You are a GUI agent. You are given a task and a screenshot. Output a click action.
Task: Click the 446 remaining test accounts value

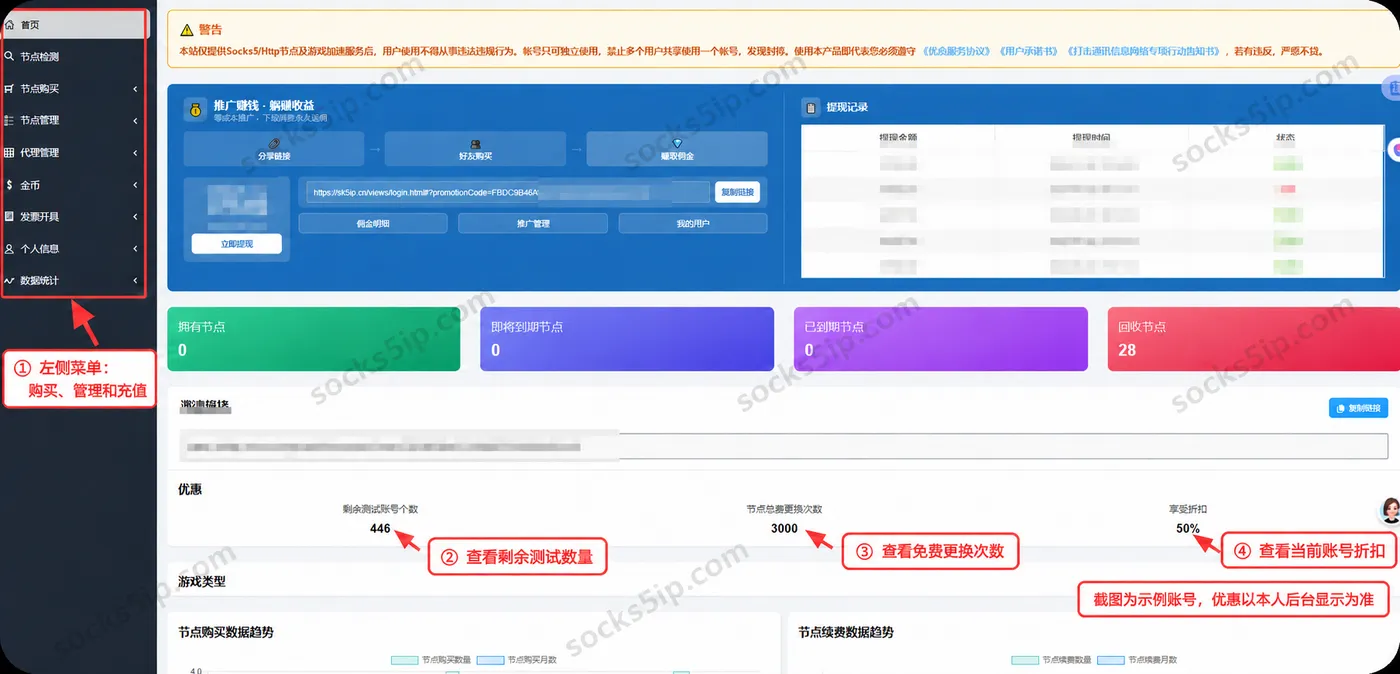380,528
